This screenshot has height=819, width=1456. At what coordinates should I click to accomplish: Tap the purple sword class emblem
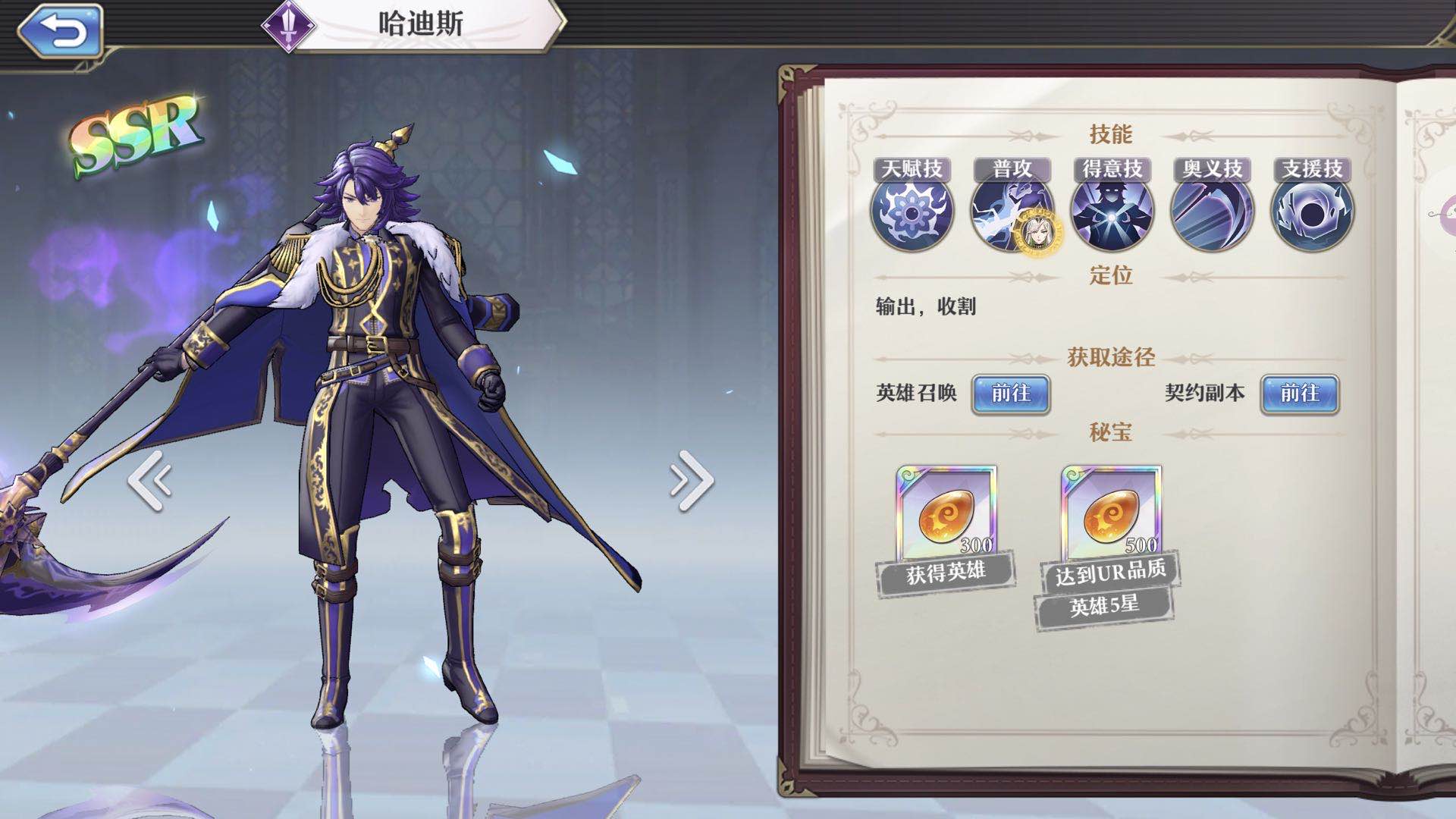click(x=288, y=27)
